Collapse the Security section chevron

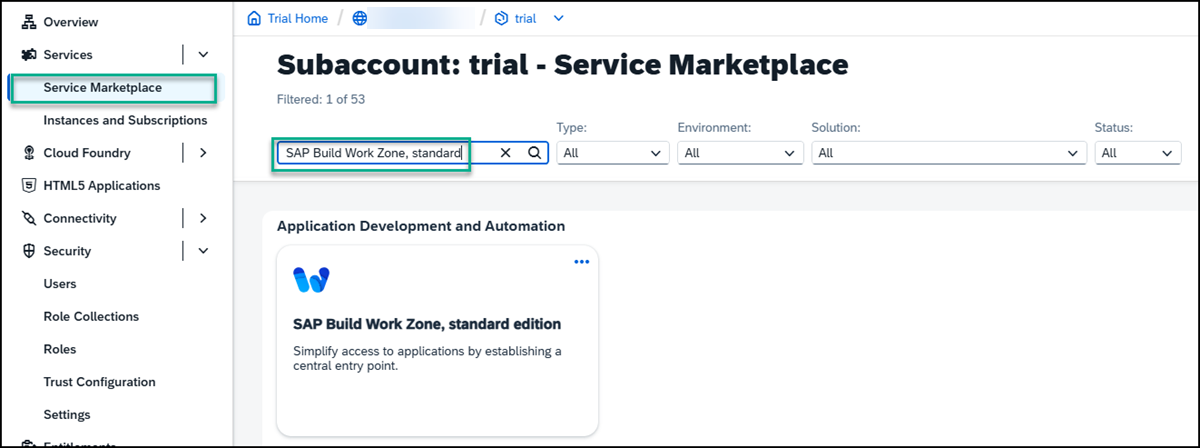click(x=203, y=251)
